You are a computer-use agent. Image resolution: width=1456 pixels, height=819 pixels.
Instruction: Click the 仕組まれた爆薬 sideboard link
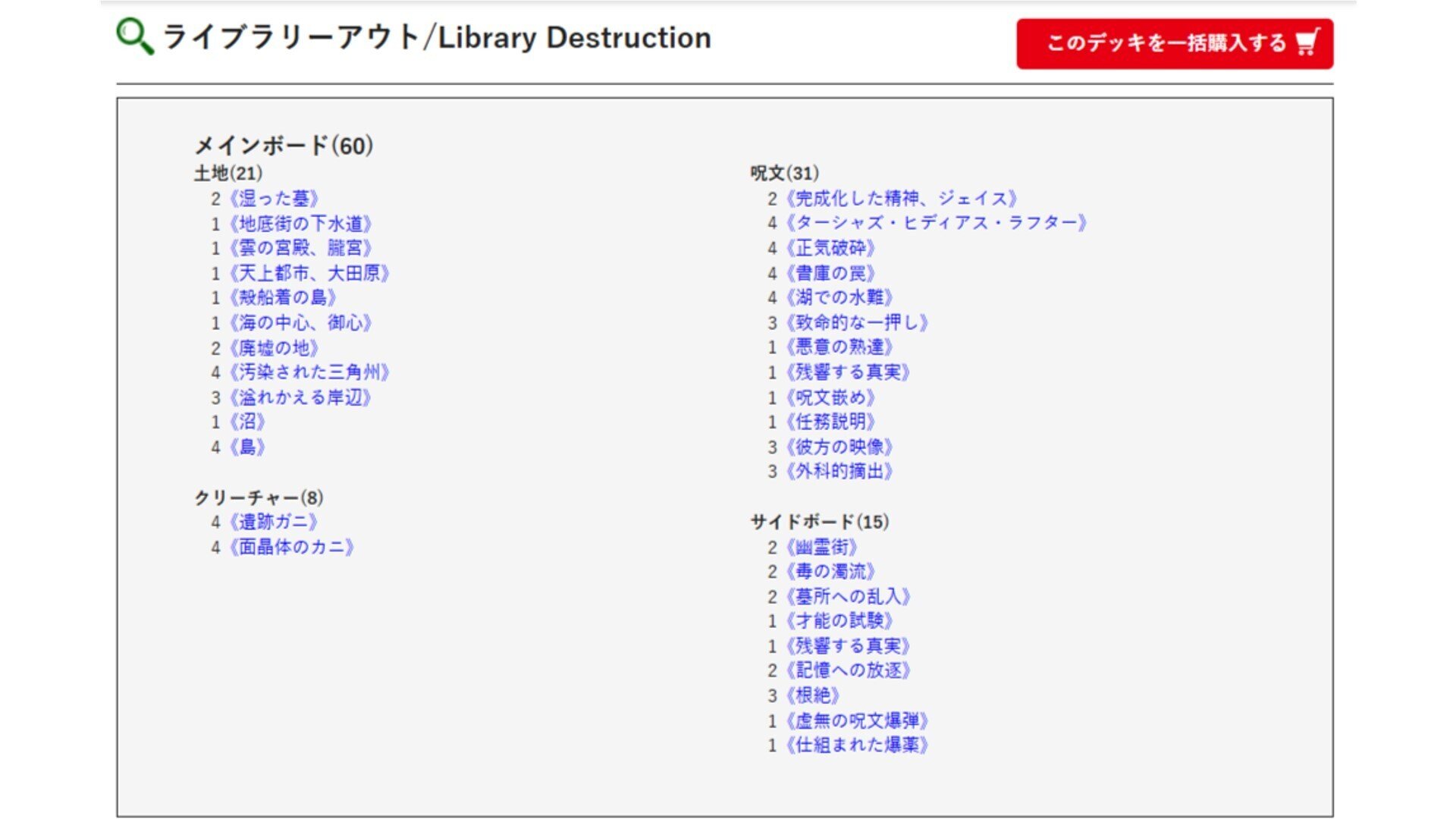click(x=857, y=745)
